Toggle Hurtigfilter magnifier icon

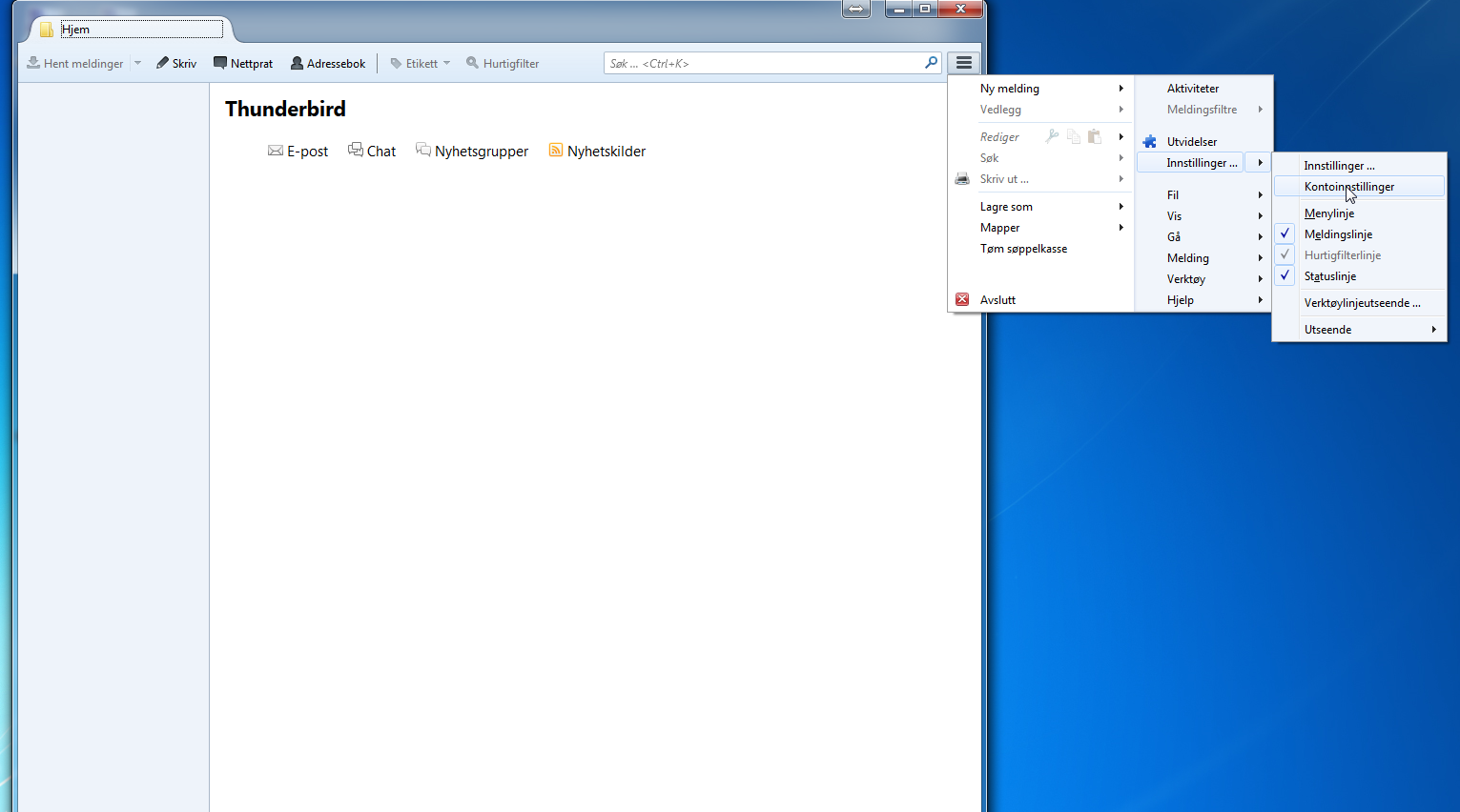point(472,63)
